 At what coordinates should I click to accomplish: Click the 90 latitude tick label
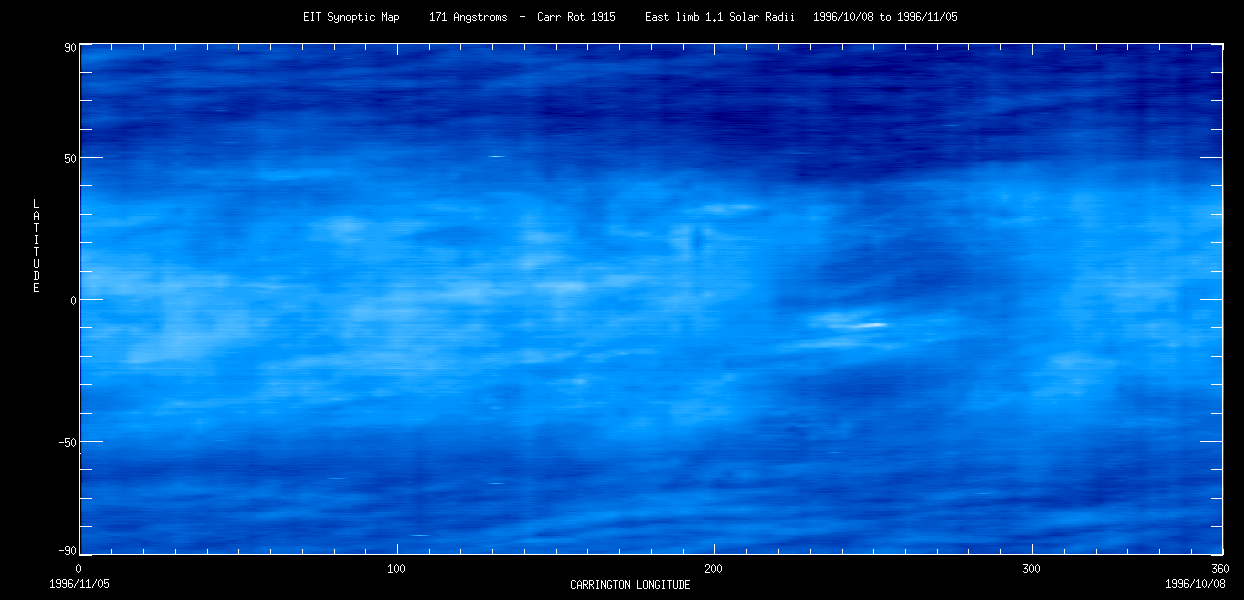coord(71,47)
